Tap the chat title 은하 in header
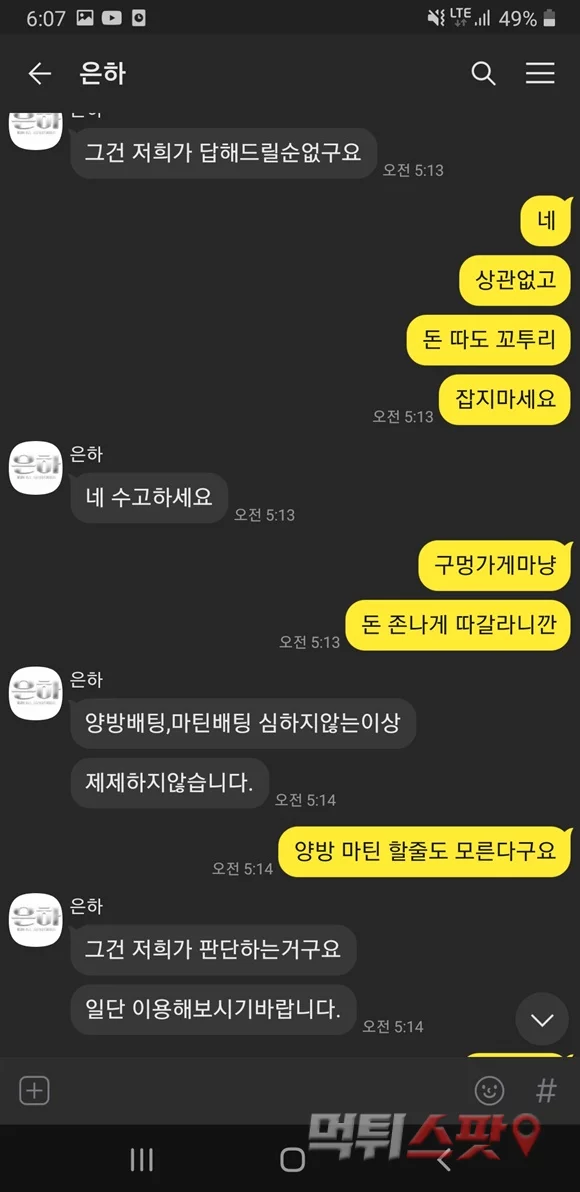This screenshot has width=580, height=1192. (x=103, y=74)
